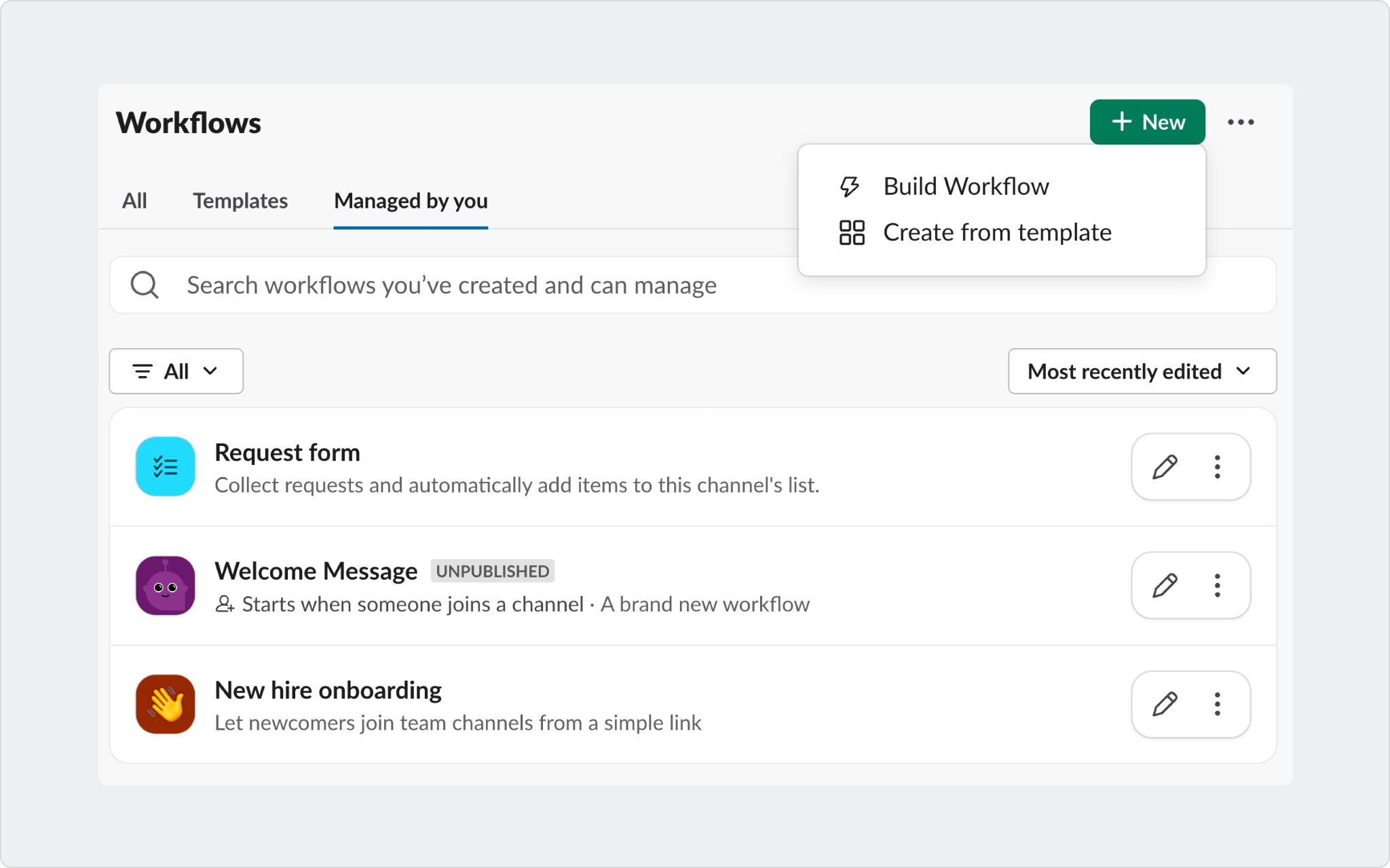
Task: Switch to the All tab
Action: [134, 201]
